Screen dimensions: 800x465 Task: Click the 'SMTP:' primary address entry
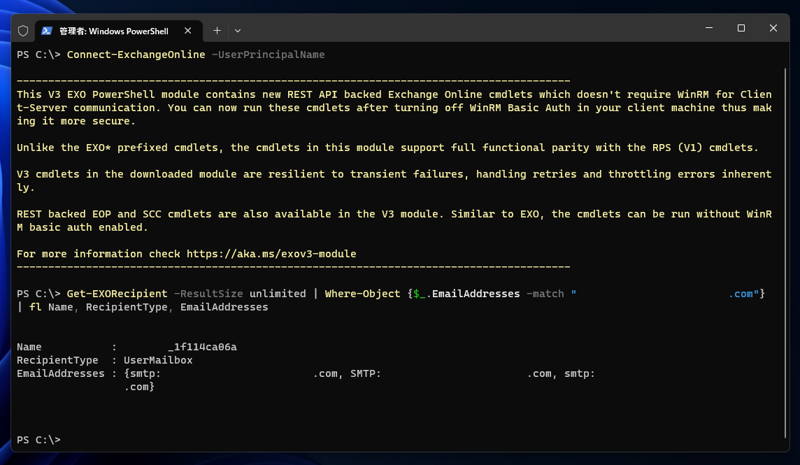coord(366,373)
